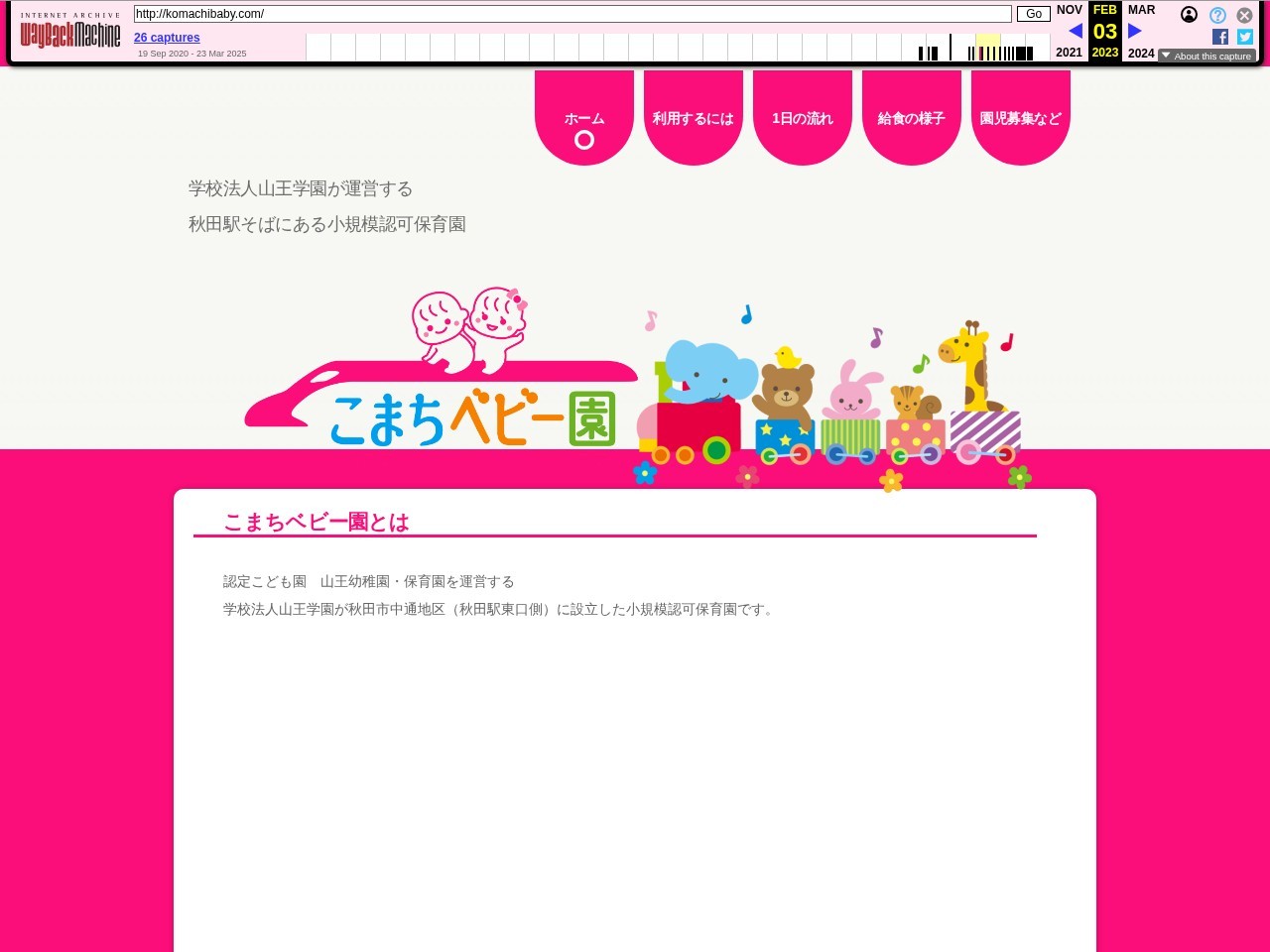Open the 園児募集など page
Viewport: 1270px width, 952px height.
(1021, 118)
